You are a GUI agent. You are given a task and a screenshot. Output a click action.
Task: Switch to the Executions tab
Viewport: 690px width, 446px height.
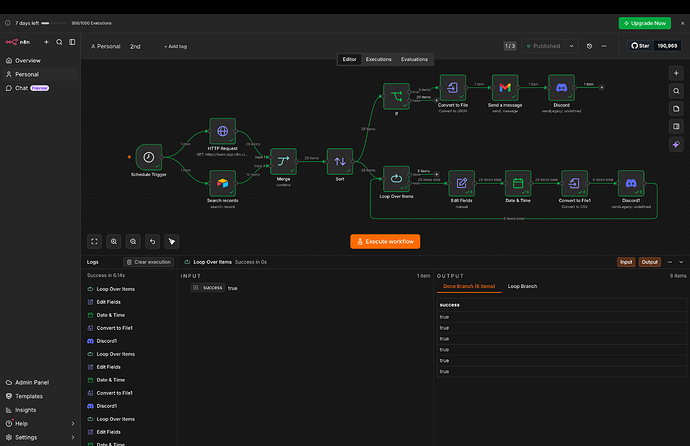(378, 59)
